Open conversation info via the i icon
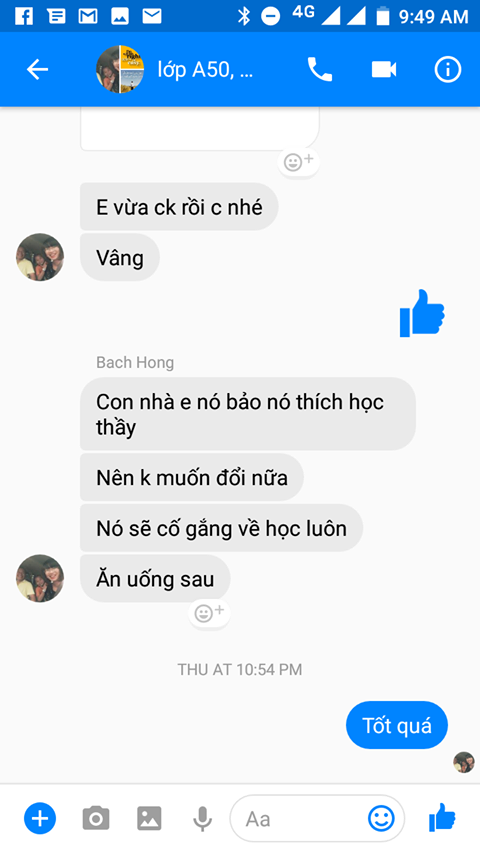 (448, 70)
